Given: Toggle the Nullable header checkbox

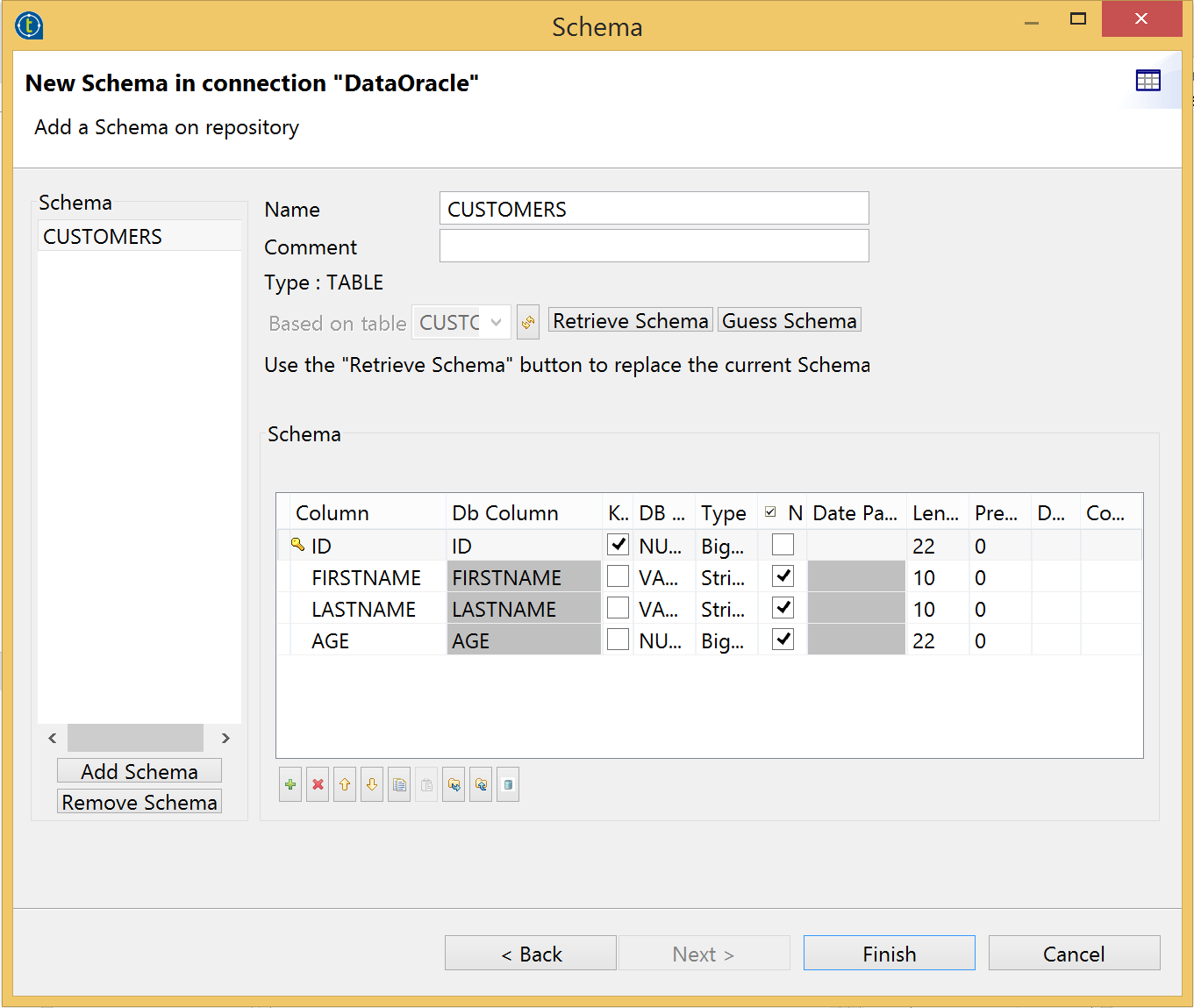Looking at the screenshot, I should coord(771,511).
